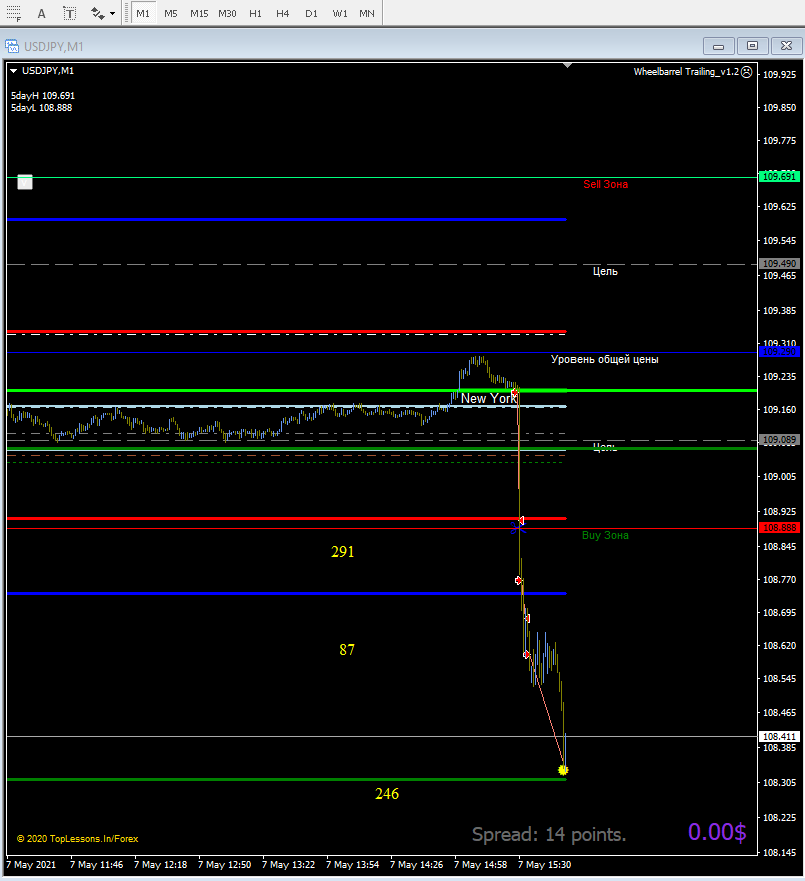Switch to W1 timeframe
This screenshot has width=805, height=881.
tap(339, 13)
